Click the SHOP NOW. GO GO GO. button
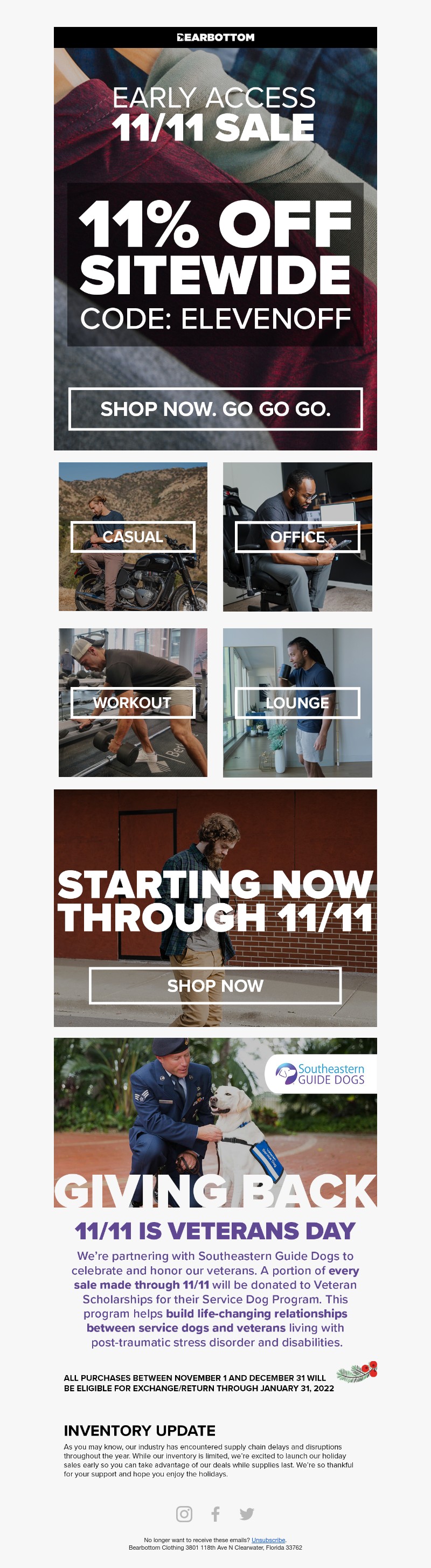This screenshot has width=431, height=1568. pyautogui.click(x=215, y=408)
